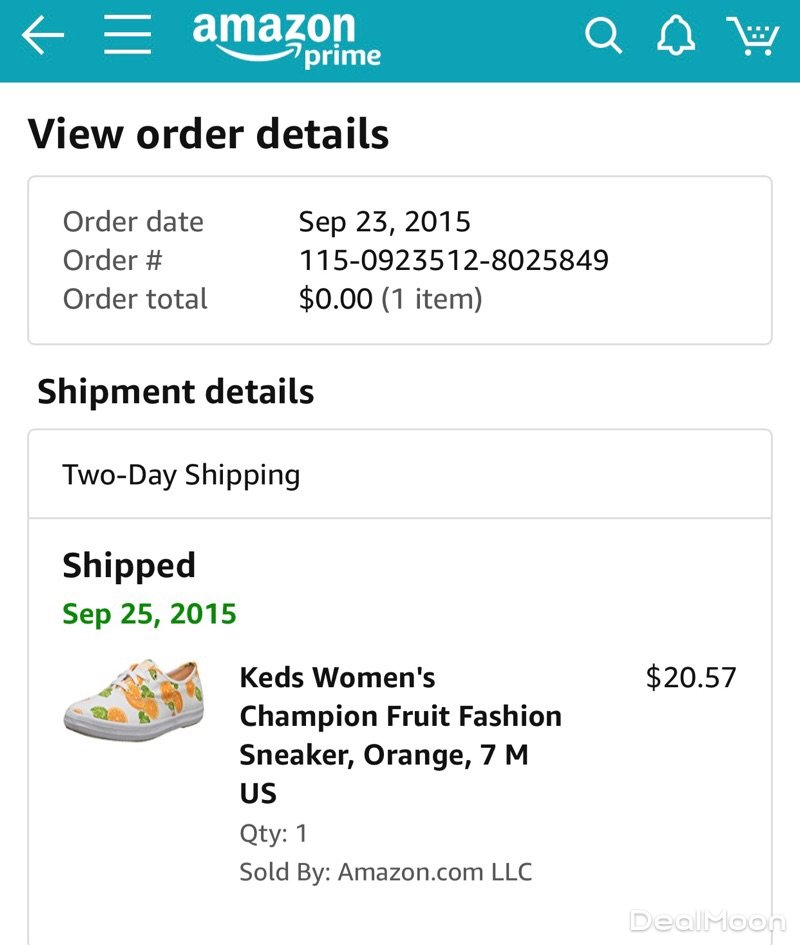The width and height of the screenshot is (800, 945).
Task: Tap Sold By: Amazon.com LLC text
Action: 385,871
